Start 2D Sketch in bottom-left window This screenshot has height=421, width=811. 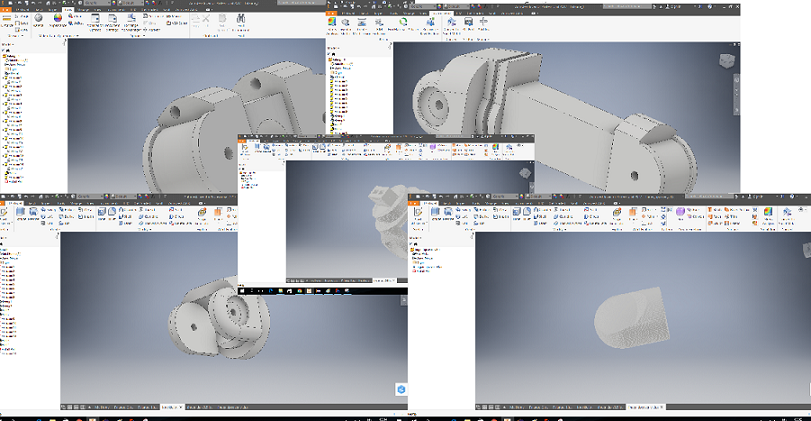pos(4,214)
